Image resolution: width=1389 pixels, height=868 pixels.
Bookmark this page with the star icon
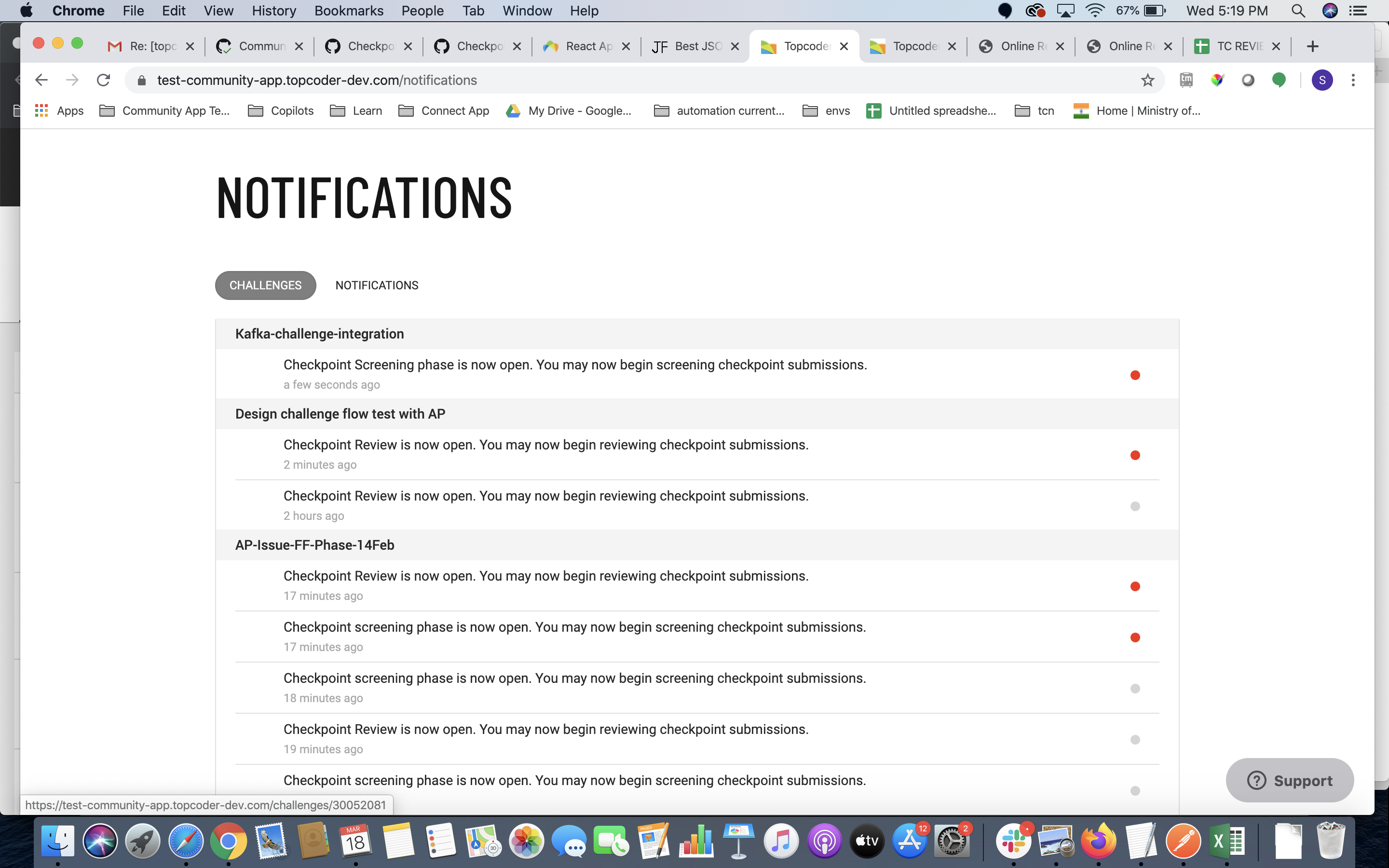pos(1147,80)
